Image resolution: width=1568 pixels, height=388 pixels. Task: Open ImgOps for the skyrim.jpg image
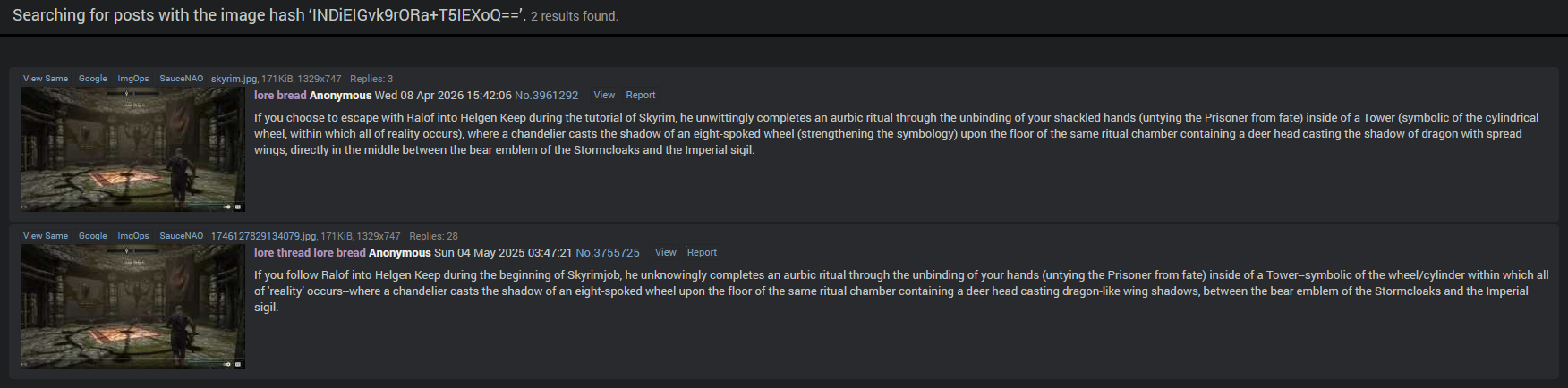[133, 79]
